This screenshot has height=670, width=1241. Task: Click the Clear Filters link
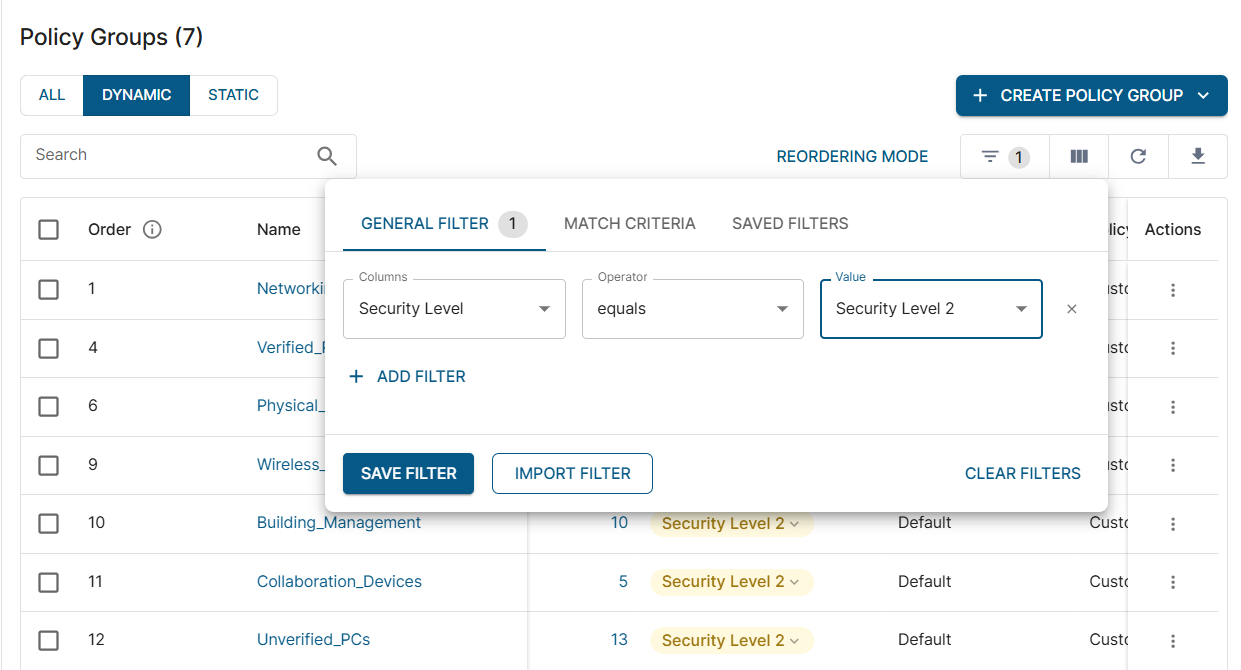[x=1022, y=474]
